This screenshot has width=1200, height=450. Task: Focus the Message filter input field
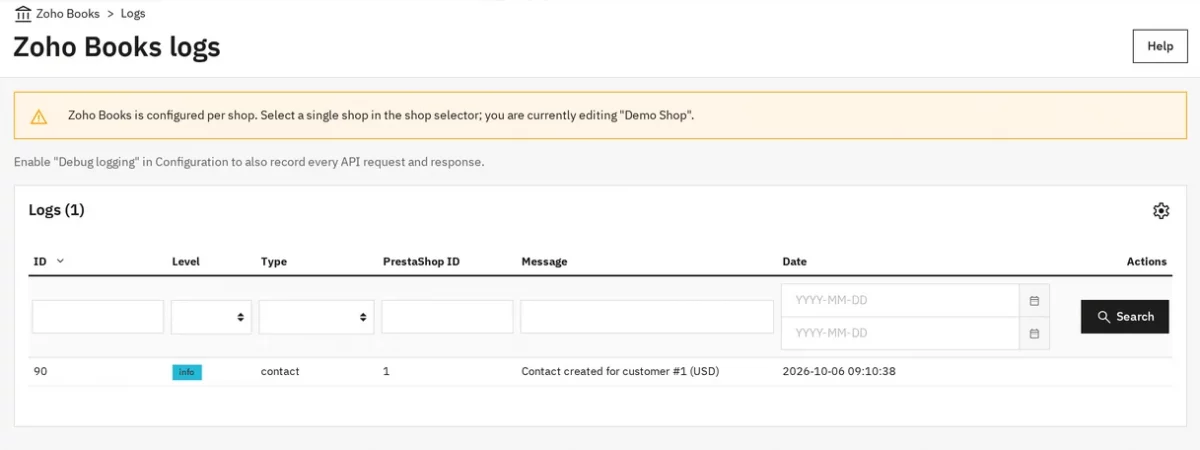pyautogui.click(x=647, y=317)
